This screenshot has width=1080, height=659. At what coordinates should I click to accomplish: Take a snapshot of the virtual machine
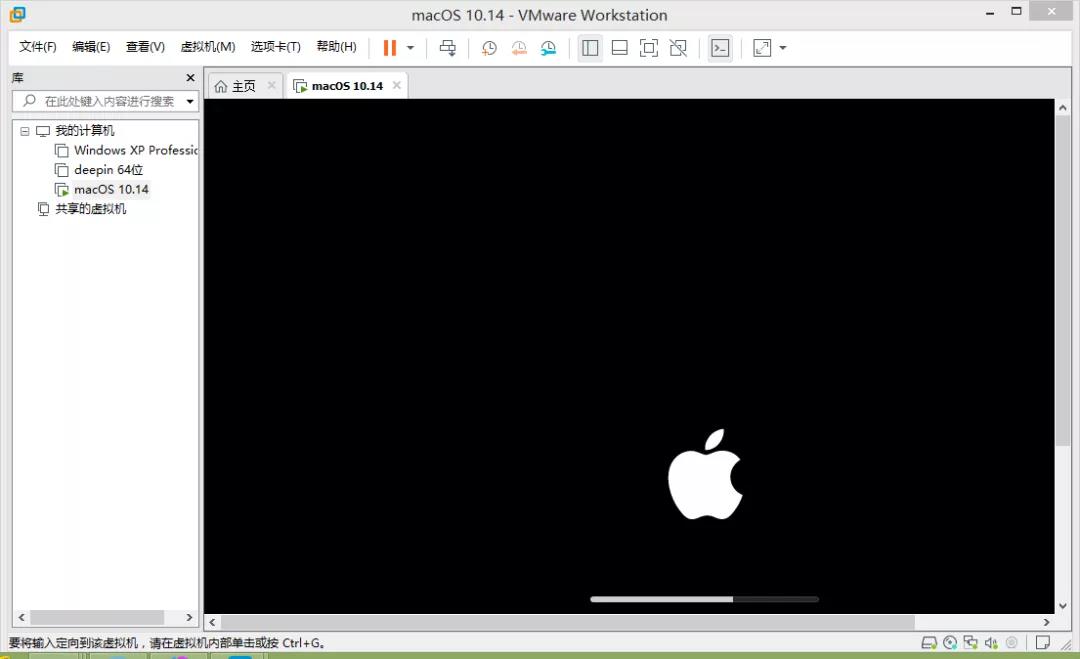pyautogui.click(x=489, y=48)
